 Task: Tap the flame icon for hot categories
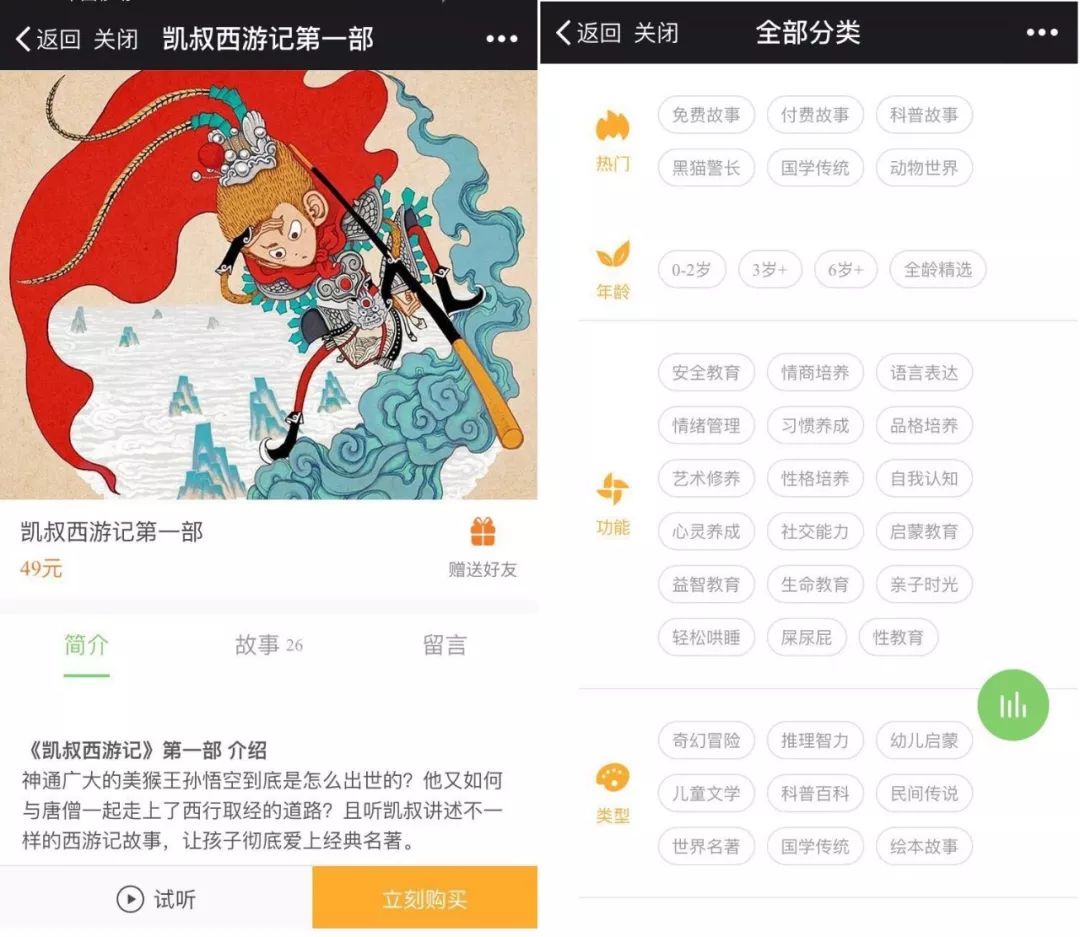coord(612,125)
